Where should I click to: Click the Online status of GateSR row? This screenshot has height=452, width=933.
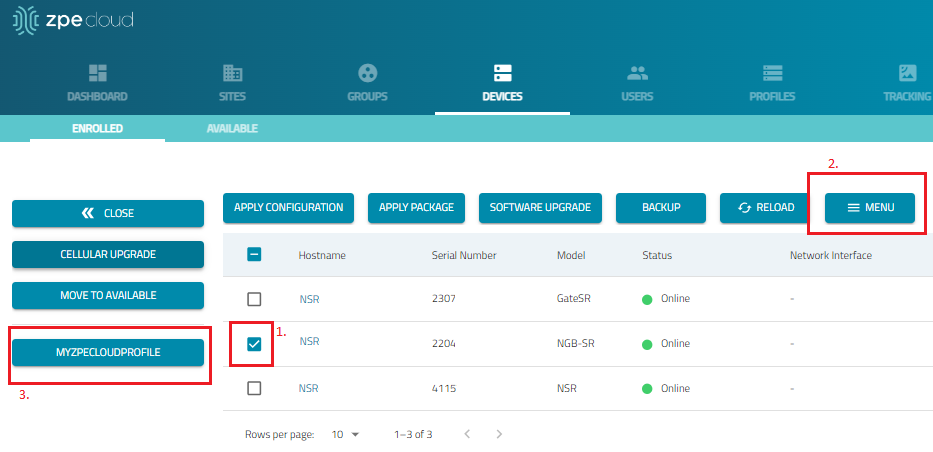[666, 299]
